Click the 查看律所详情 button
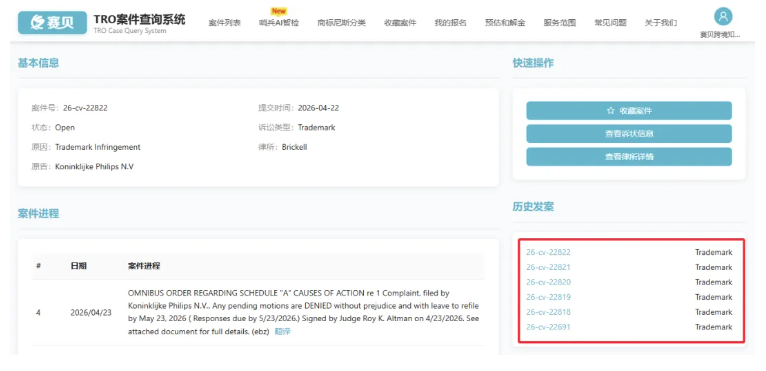The image size is (766, 371). tap(629, 157)
